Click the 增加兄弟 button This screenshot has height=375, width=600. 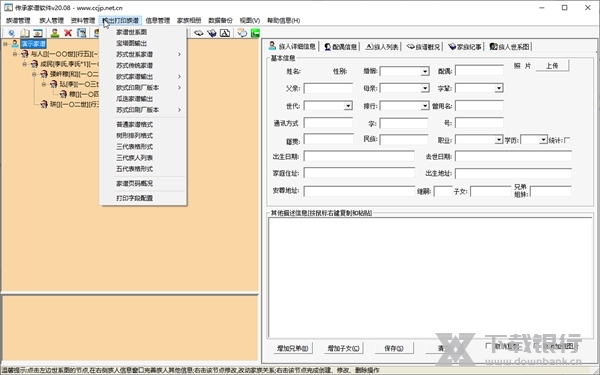(293, 348)
